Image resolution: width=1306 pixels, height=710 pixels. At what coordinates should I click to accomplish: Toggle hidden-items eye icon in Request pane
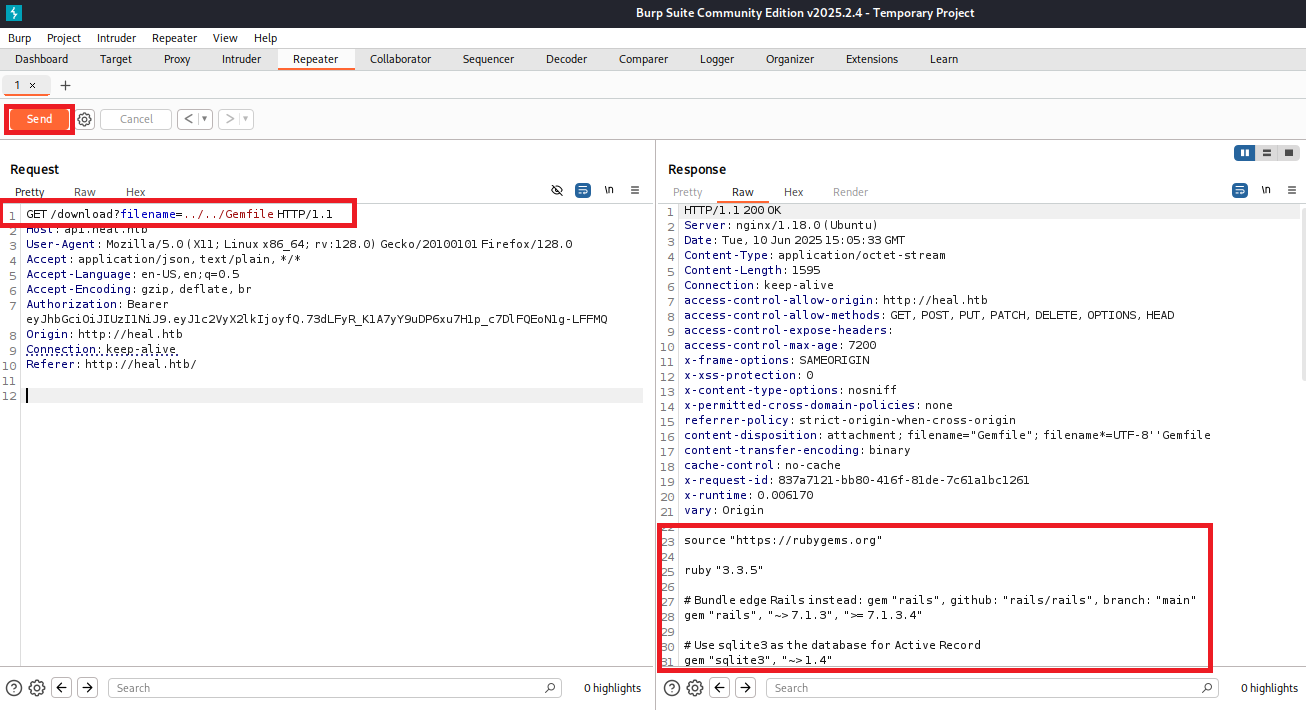558,190
